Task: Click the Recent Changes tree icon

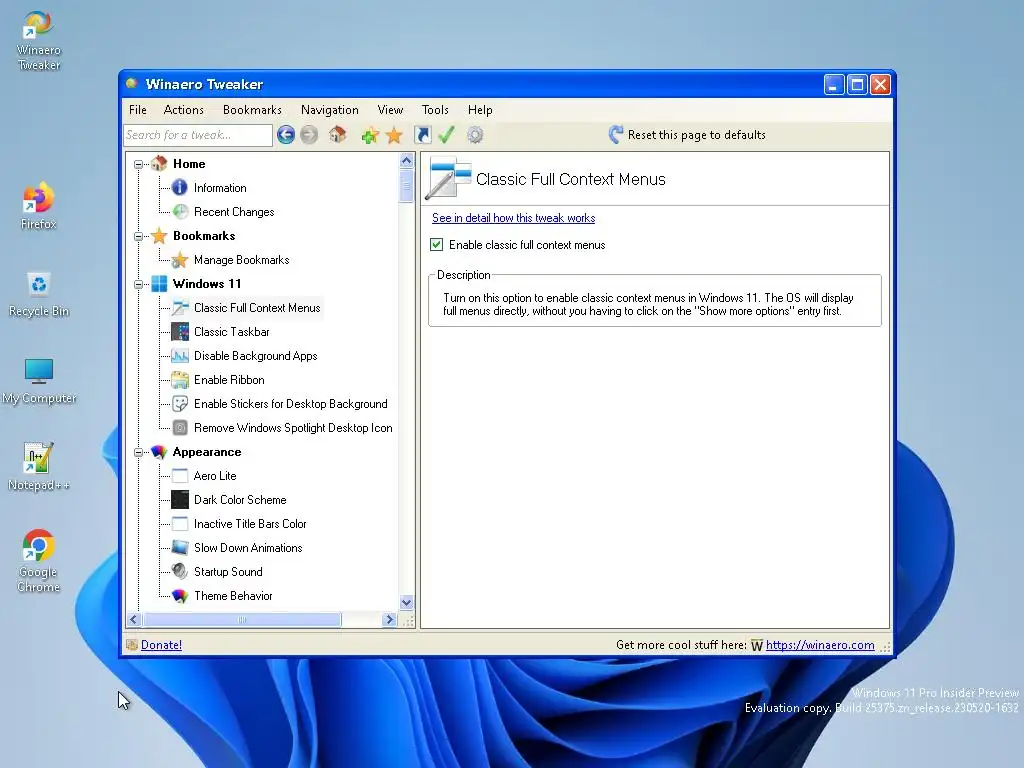Action: coord(180,212)
